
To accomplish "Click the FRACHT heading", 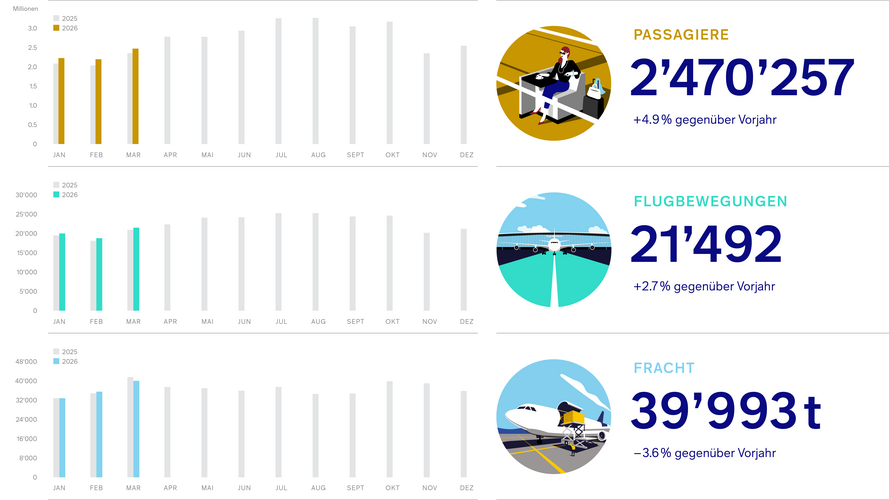I will coord(667,368).
